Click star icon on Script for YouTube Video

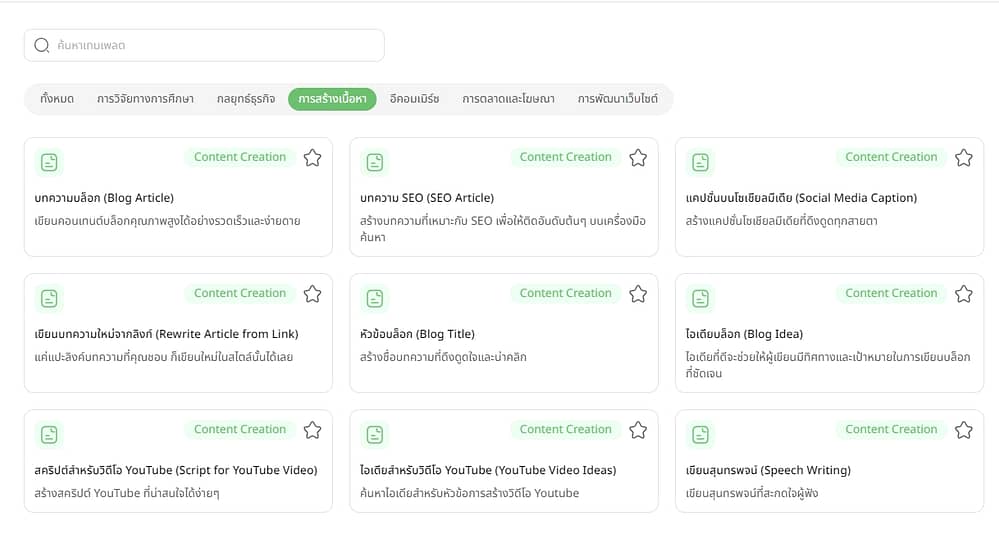[312, 430]
